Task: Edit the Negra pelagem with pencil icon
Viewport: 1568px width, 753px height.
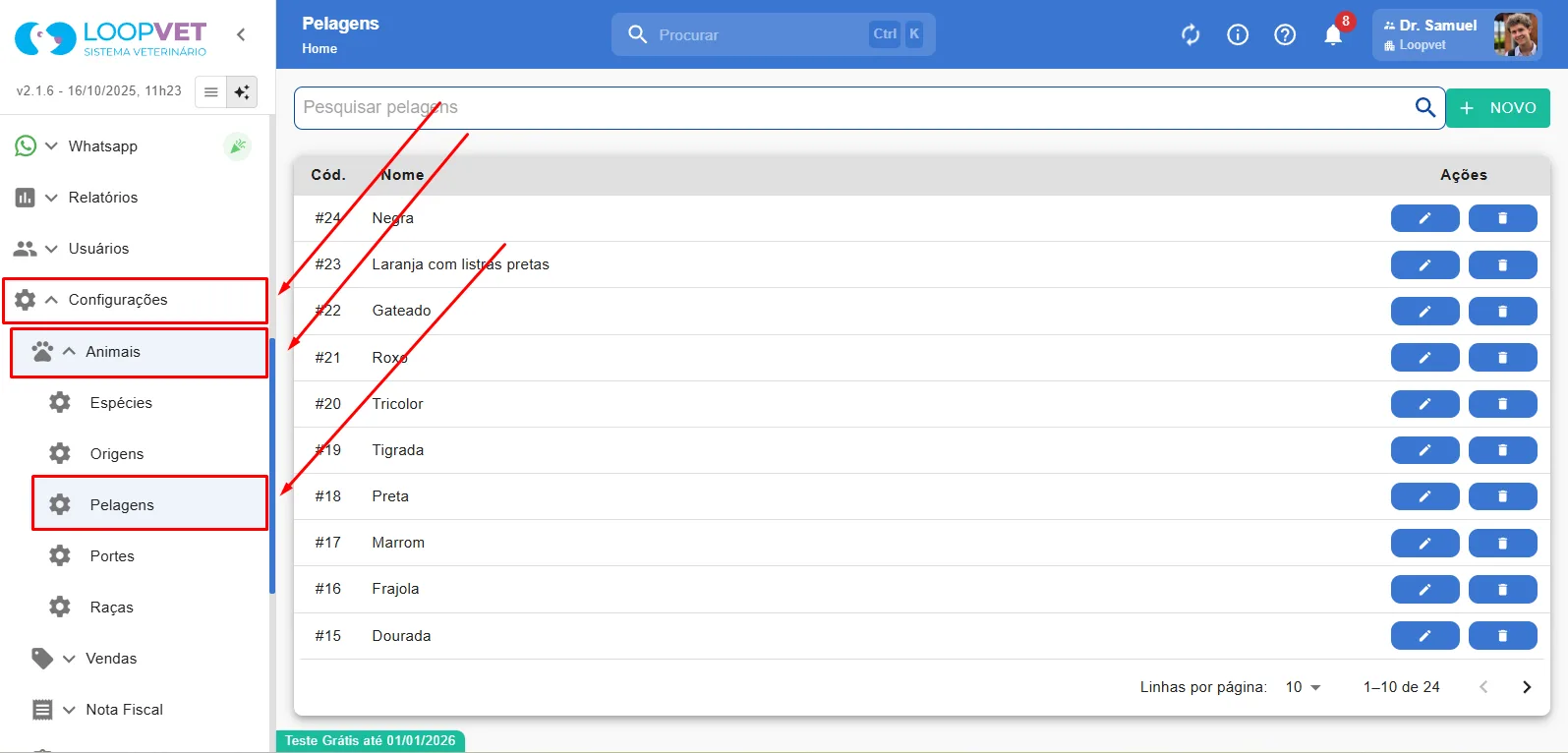Action: pos(1424,218)
